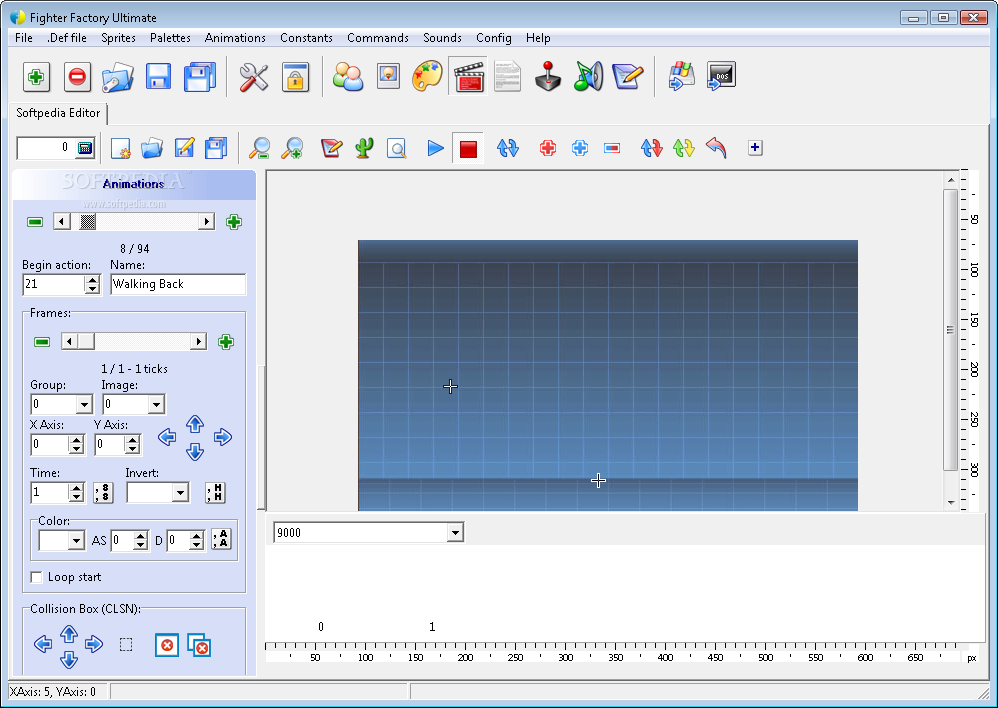Screen dimensions: 998x708
Task: Click the delete all CLSN double-box button
Action: (x=199, y=645)
